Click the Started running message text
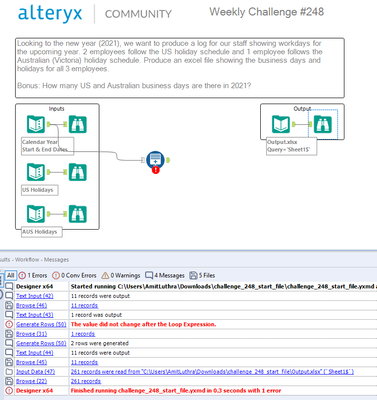This screenshot has height=400, width=377. (x=223, y=286)
